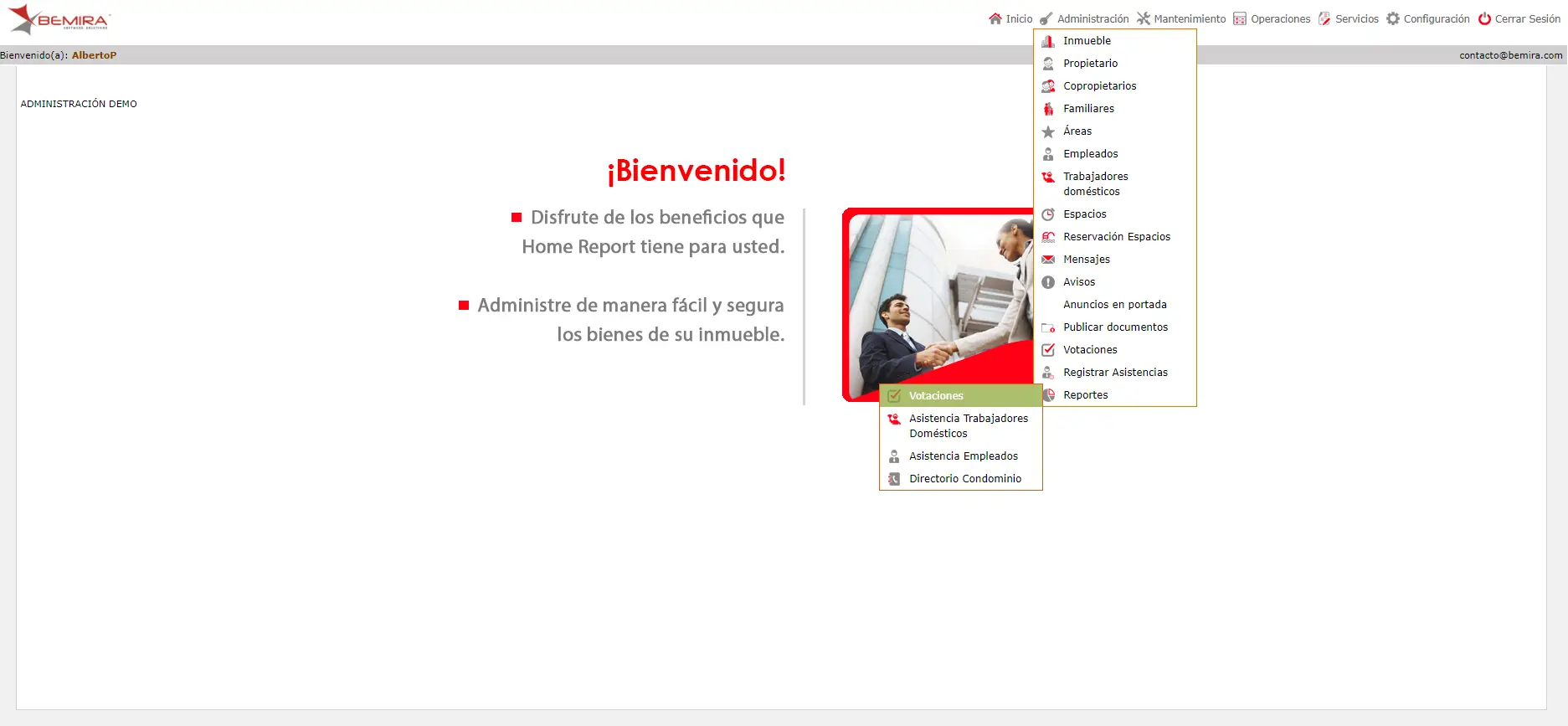The width and height of the screenshot is (1568, 726).
Task: Click the Operaciones calculator icon
Action: coord(1240,18)
